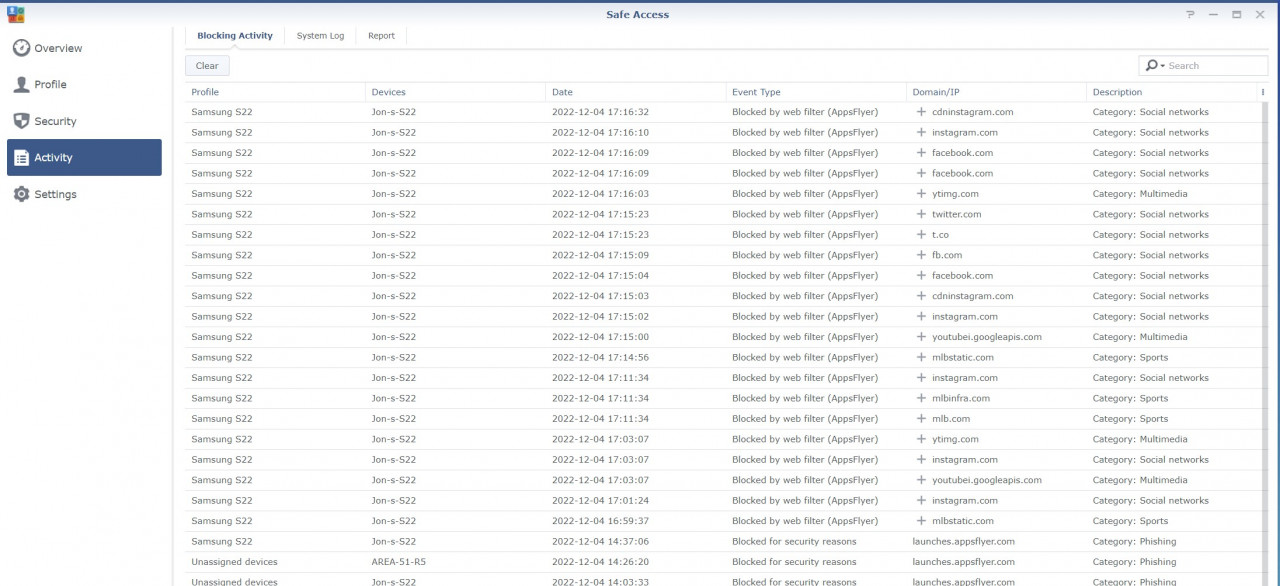Sort entries by the Date column header
1280x586 pixels.
tap(562, 91)
